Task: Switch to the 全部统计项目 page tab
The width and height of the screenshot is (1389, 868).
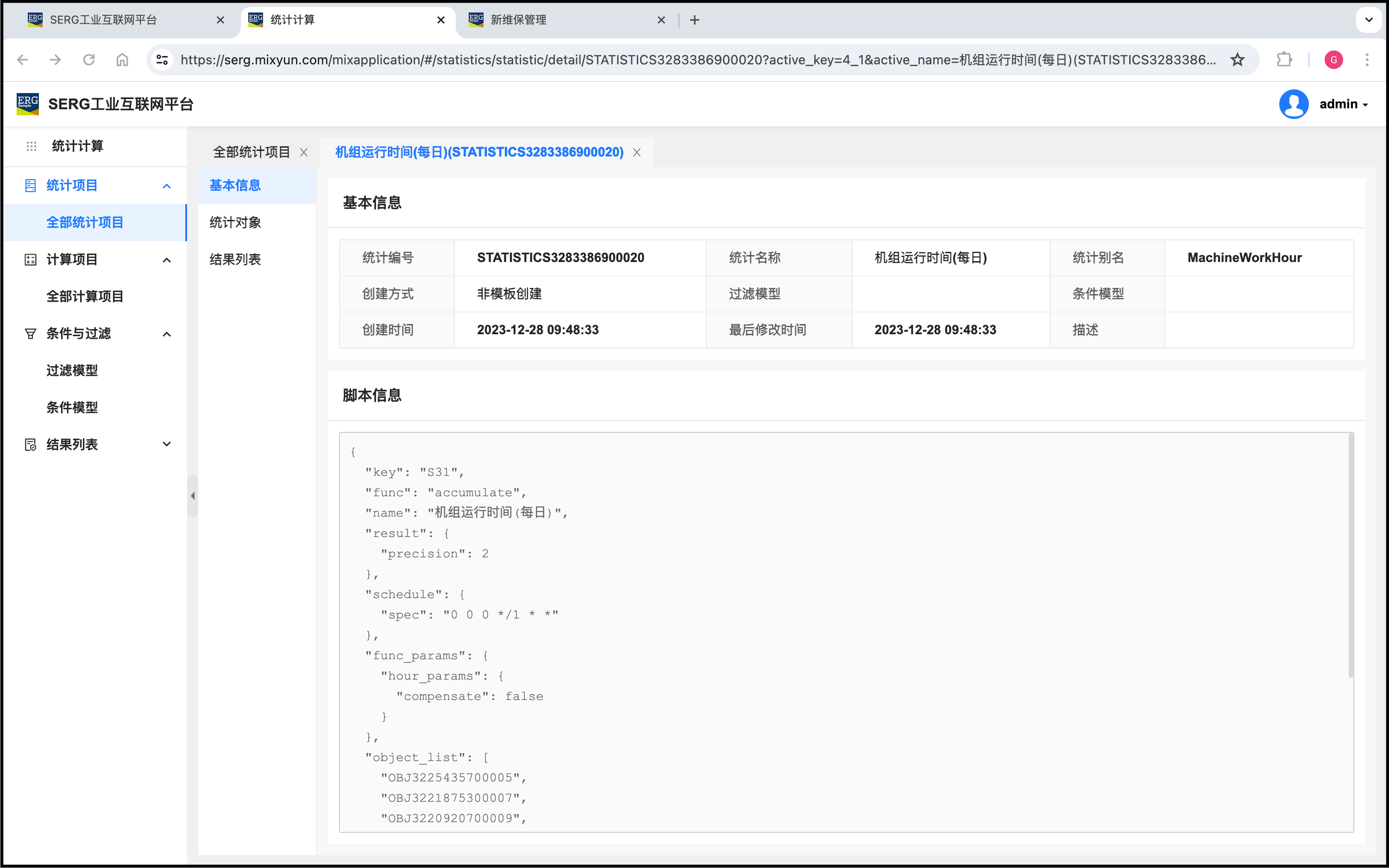Action: (251, 152)
